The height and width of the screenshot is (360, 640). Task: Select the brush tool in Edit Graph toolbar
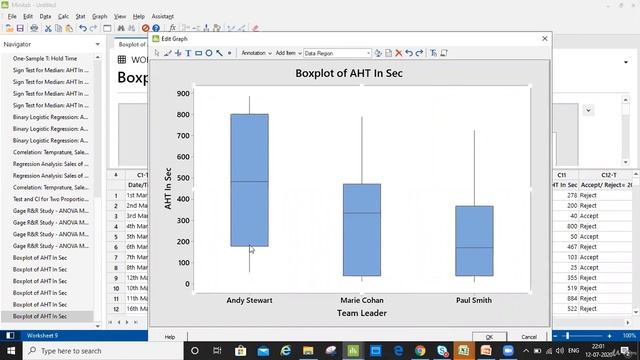point(168,53)
